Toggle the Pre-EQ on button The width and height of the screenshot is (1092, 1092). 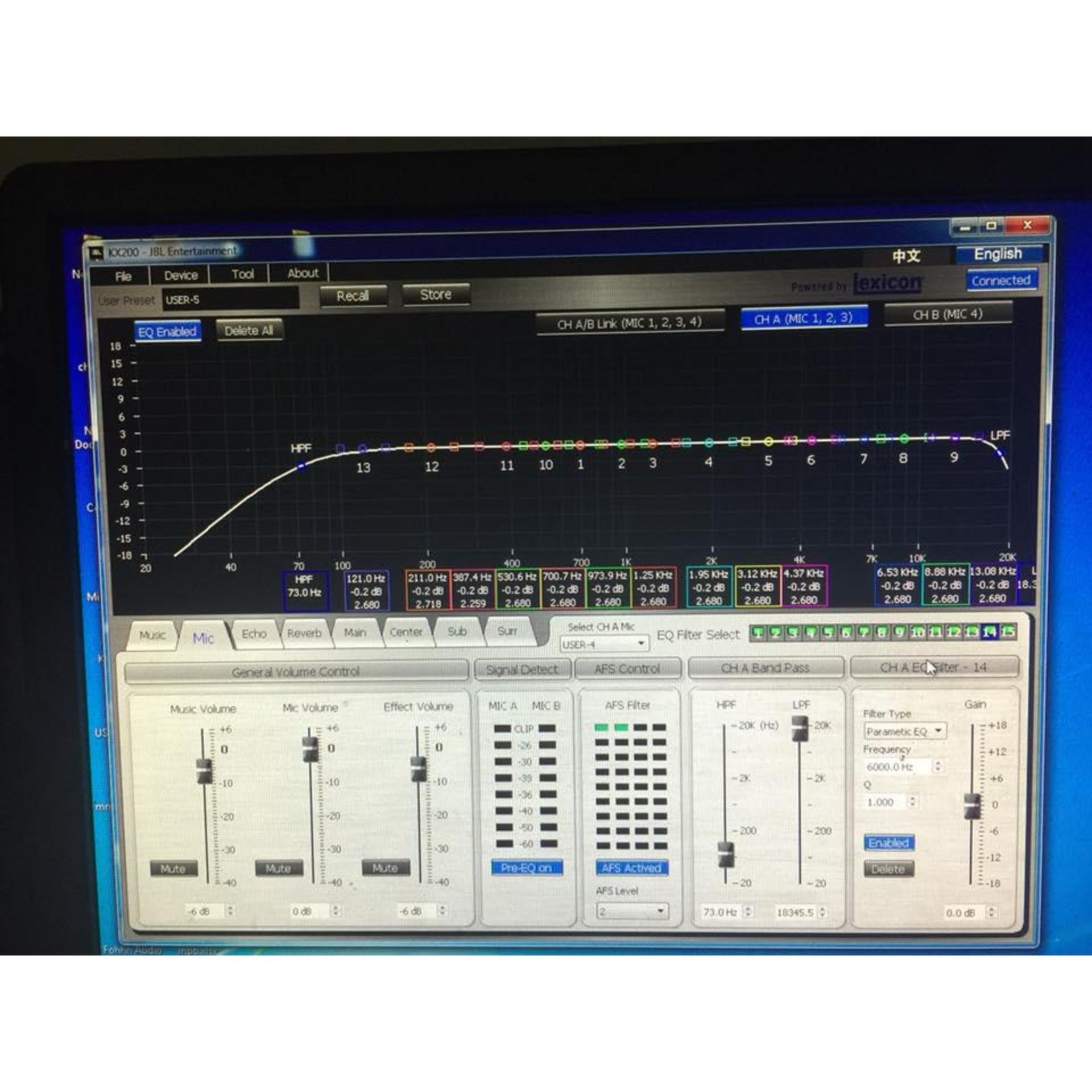click(526, 867)
